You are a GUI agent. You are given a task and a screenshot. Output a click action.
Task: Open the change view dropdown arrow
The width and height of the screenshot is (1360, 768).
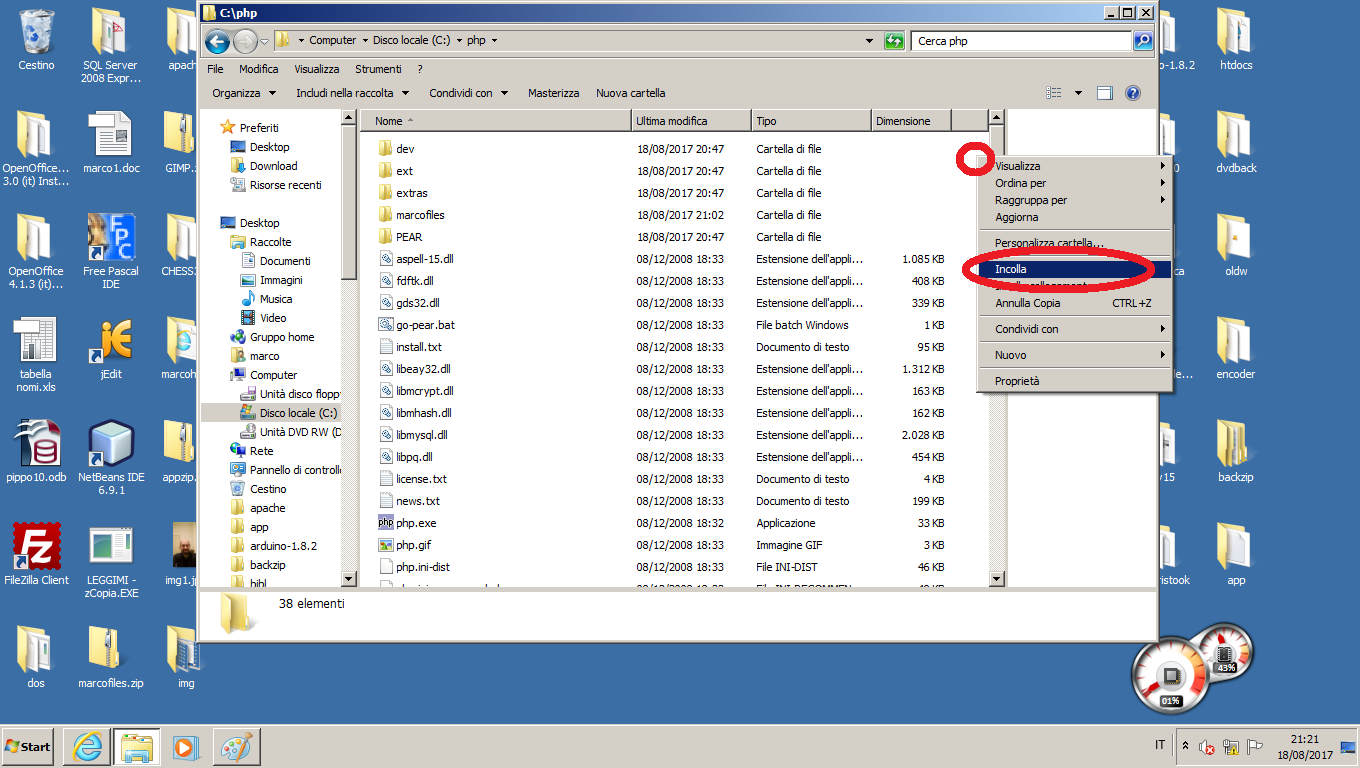pyautogui.click(x=1078, y=93)
